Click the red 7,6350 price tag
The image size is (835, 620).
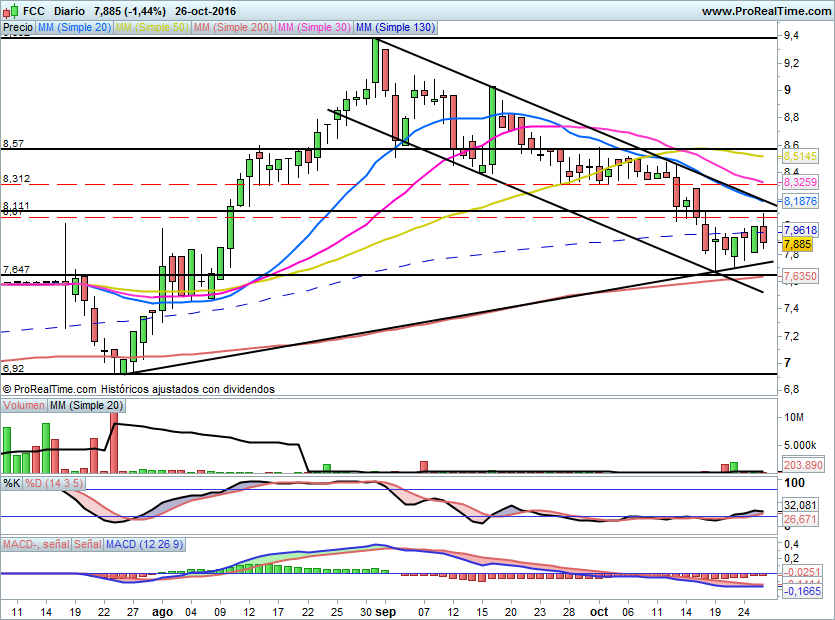pyautogui.click(x=800, y=276)
